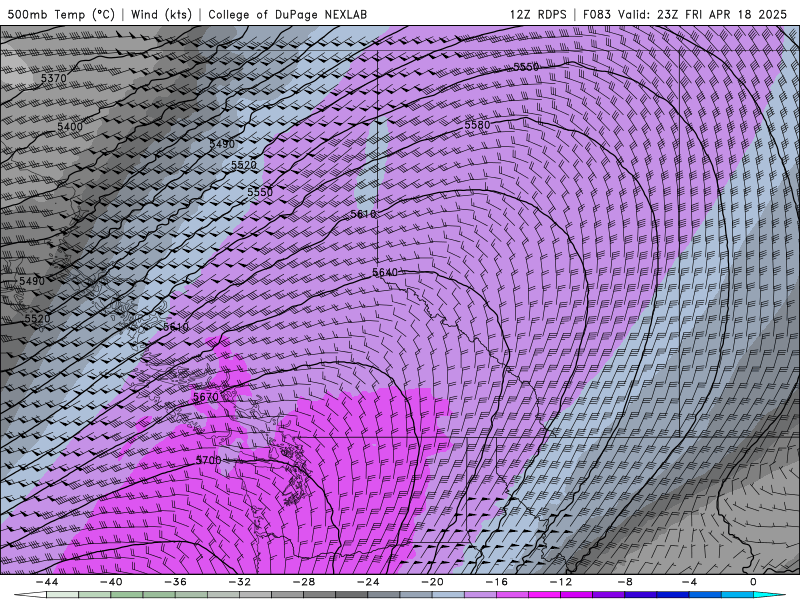Image resolution: width=800 pixels, height=600 pixels.
Task: Click the -40 value on the color scale
Action: point(111,582)
